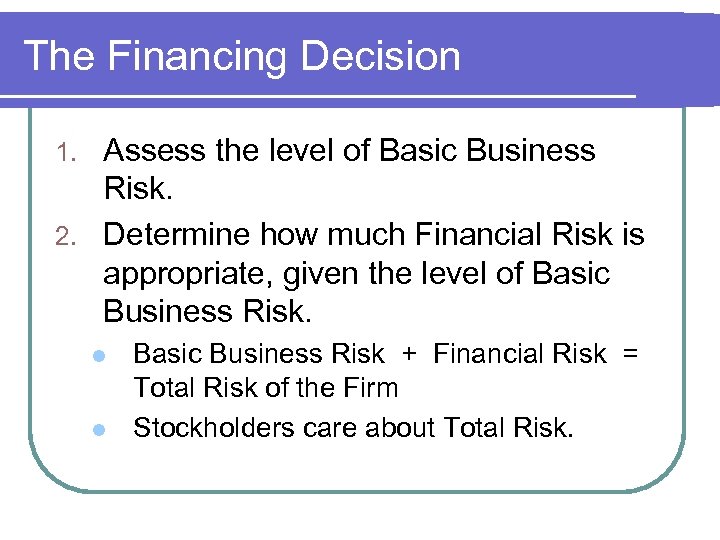720x540 pixels.
Task: Click the slide title 'The Financing Decision'
Action: [242, 56]
